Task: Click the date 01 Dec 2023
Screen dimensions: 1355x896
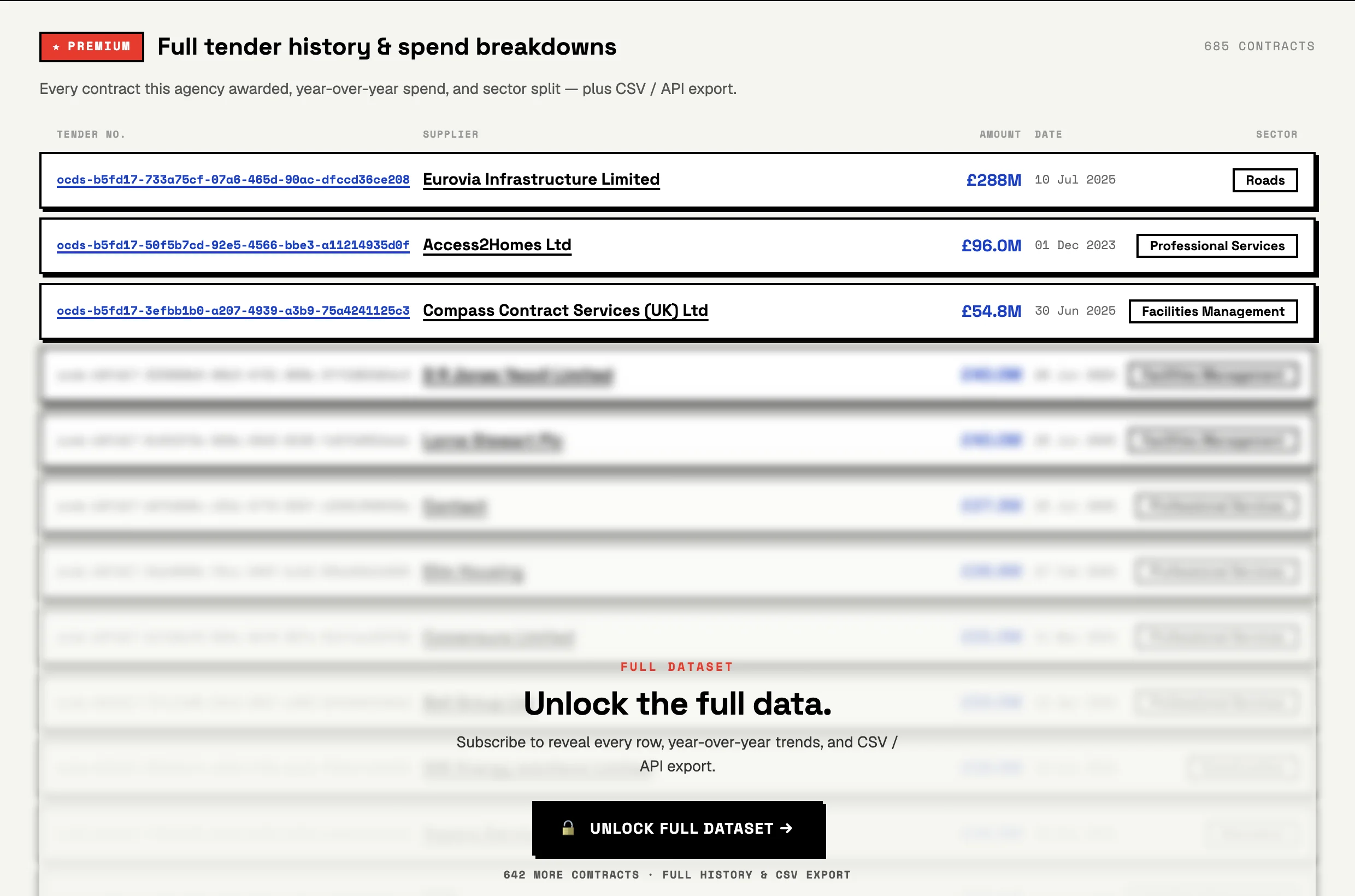Action: click(1075, 245)
